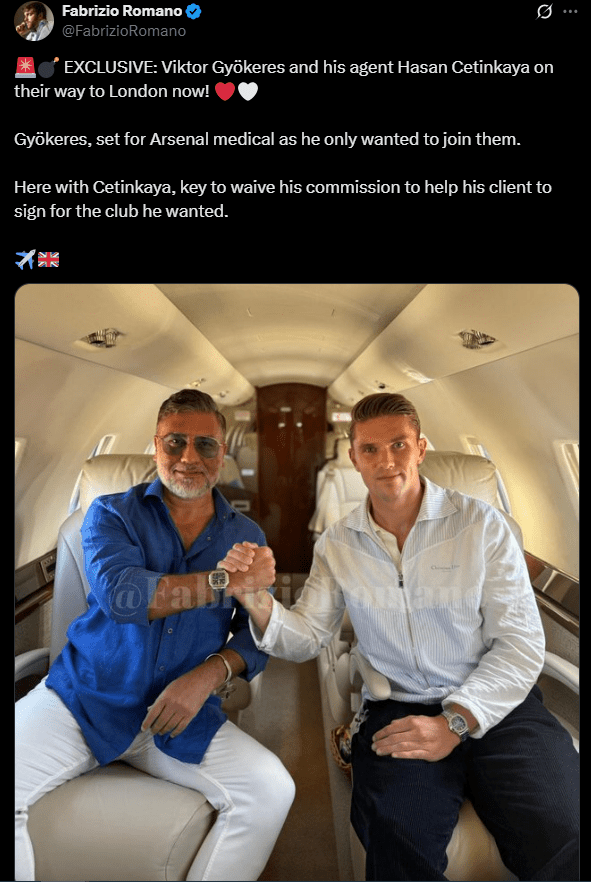The height and width of the screenshot is (882, 591).
Task: Open Fabrizio Romano's profile avatar
Action: click(34, 21)
